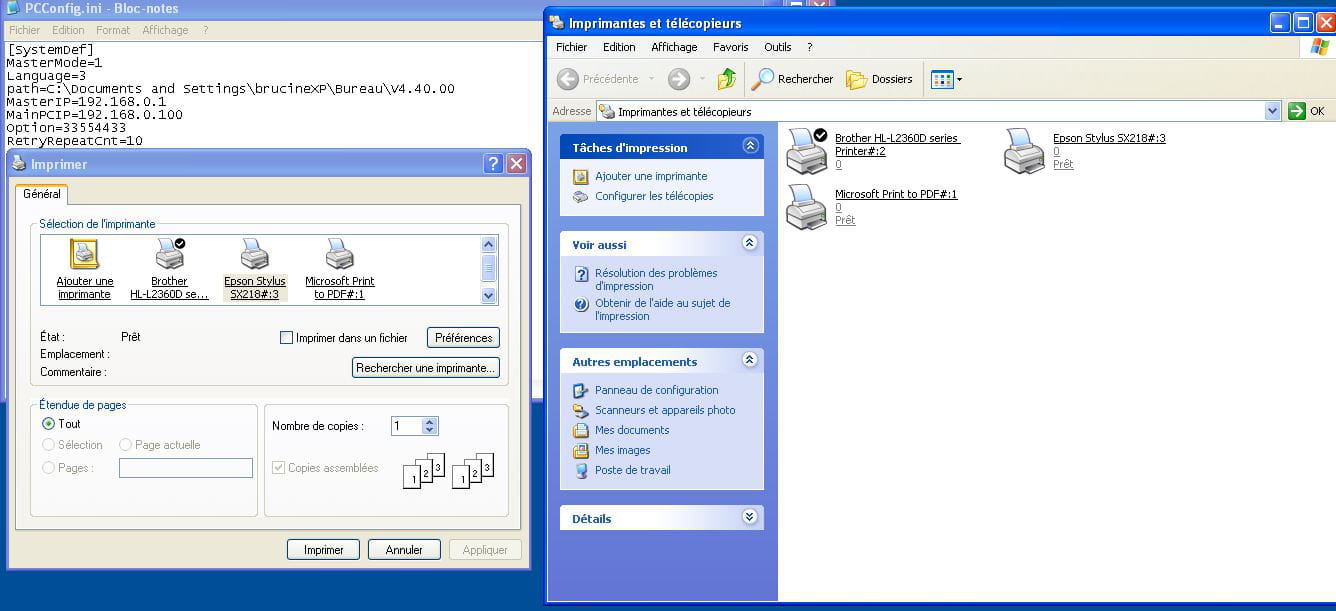Click the help question mark in Imprimer dialog
The height and width of the screenshot is (611, 1336).
pos(493,164)
